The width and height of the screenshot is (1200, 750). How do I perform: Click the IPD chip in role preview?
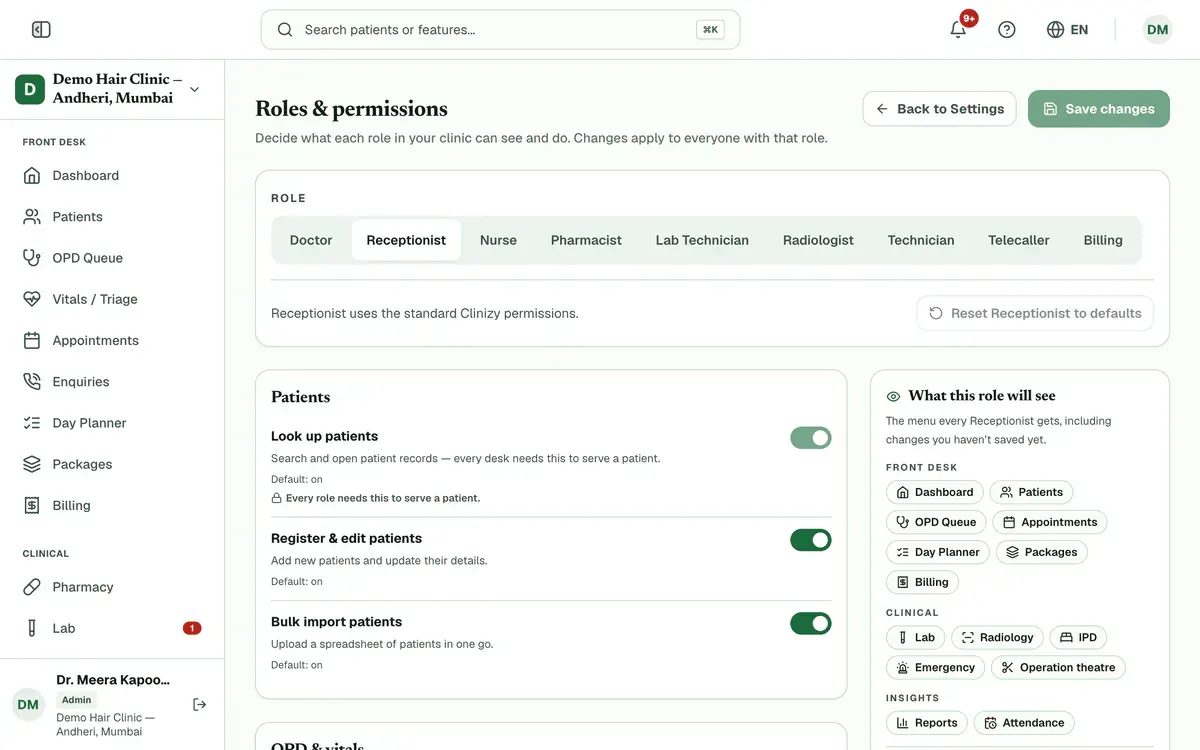tap(1078, 638)
